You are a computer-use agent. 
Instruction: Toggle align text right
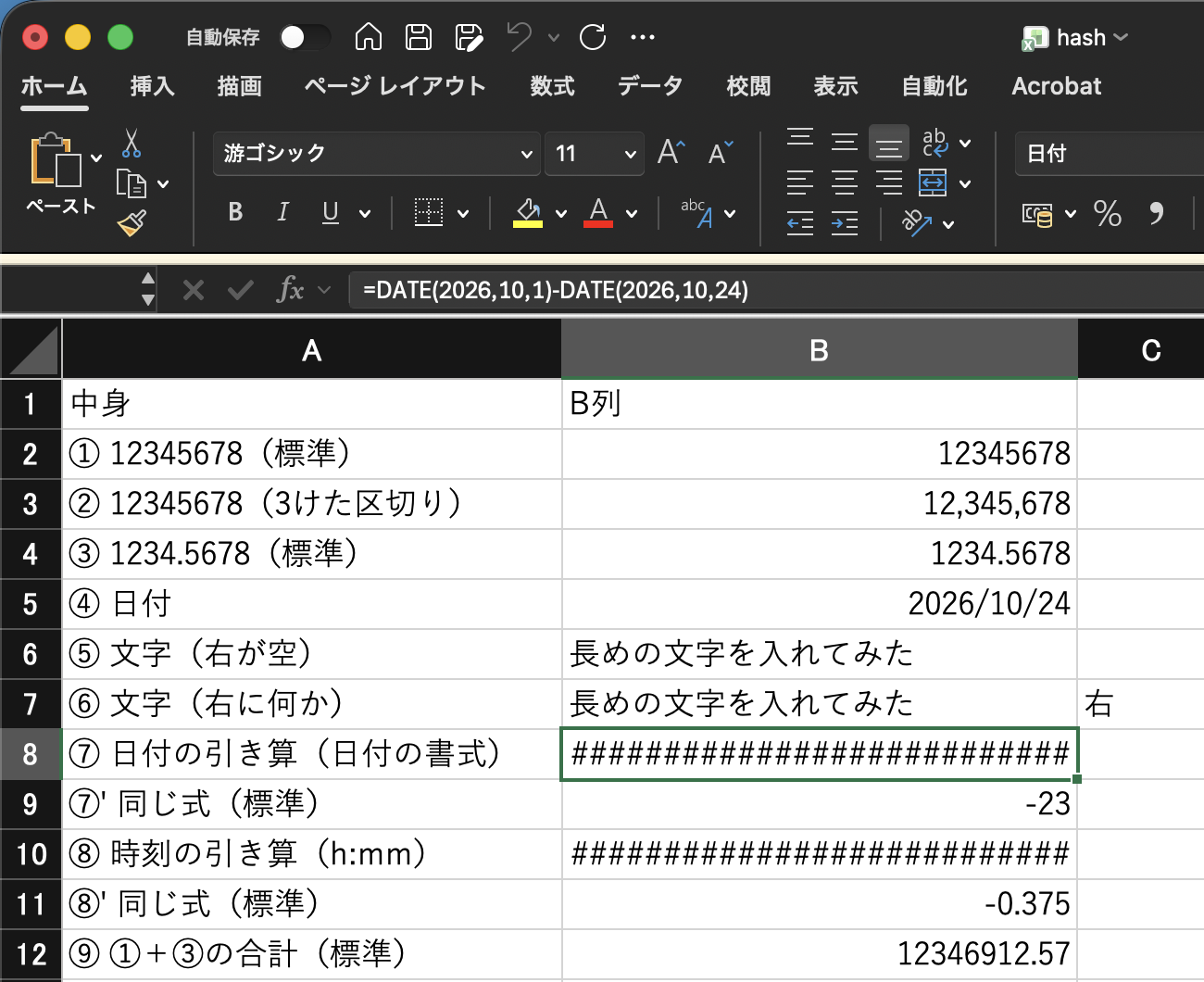(889, 183)
